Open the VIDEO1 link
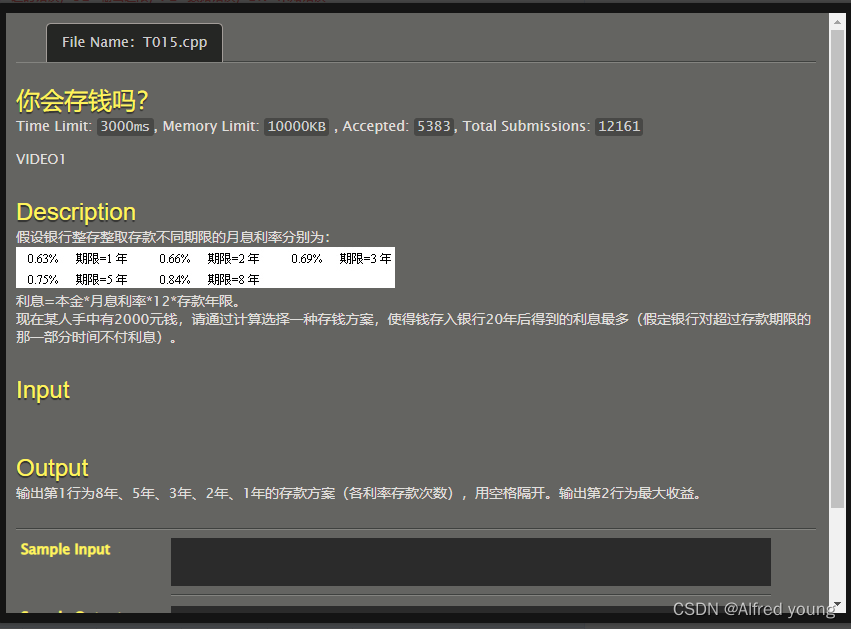 click(x=40, y=158)
